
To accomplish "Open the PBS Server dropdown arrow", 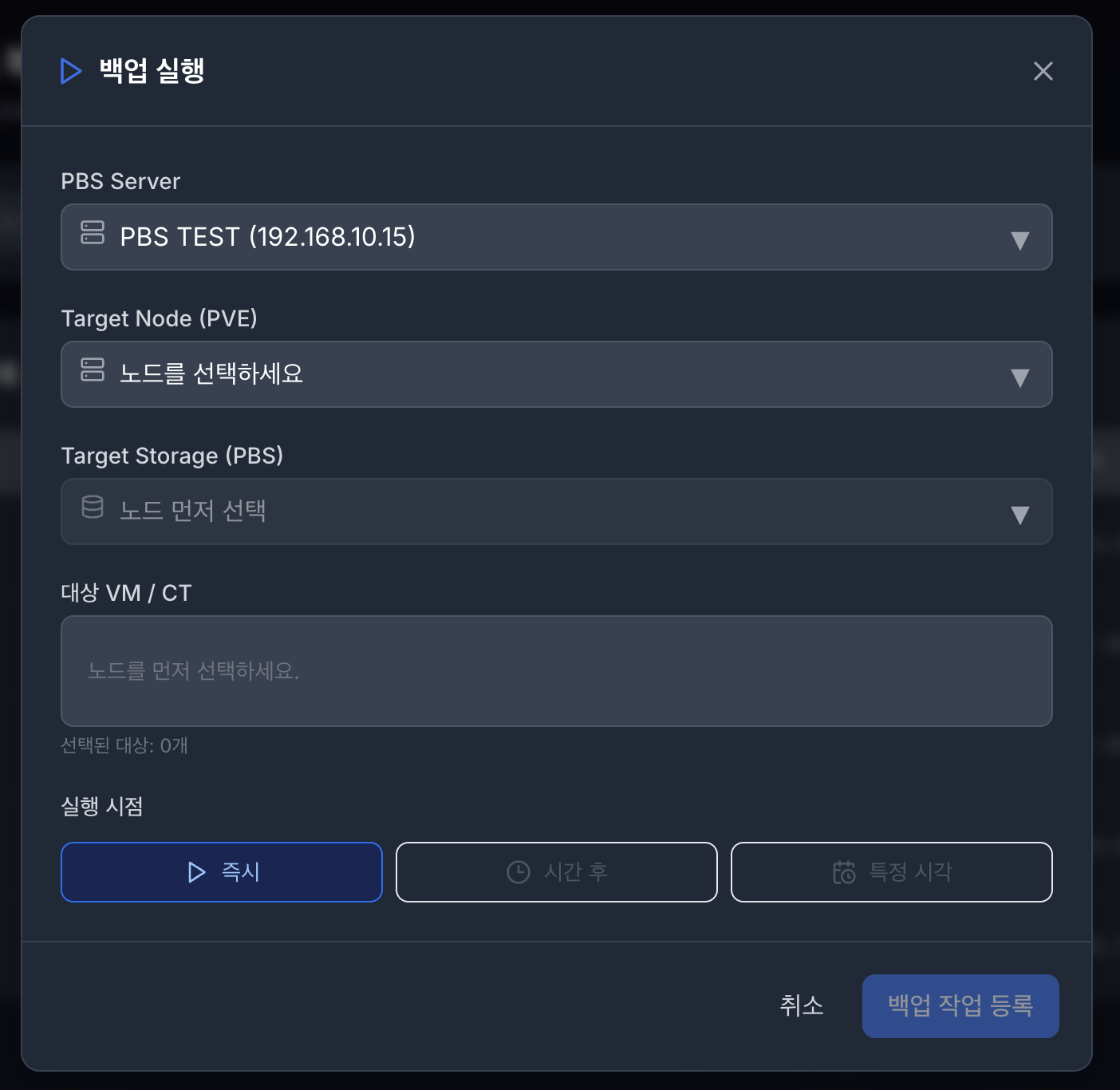I will (1019, 237).
